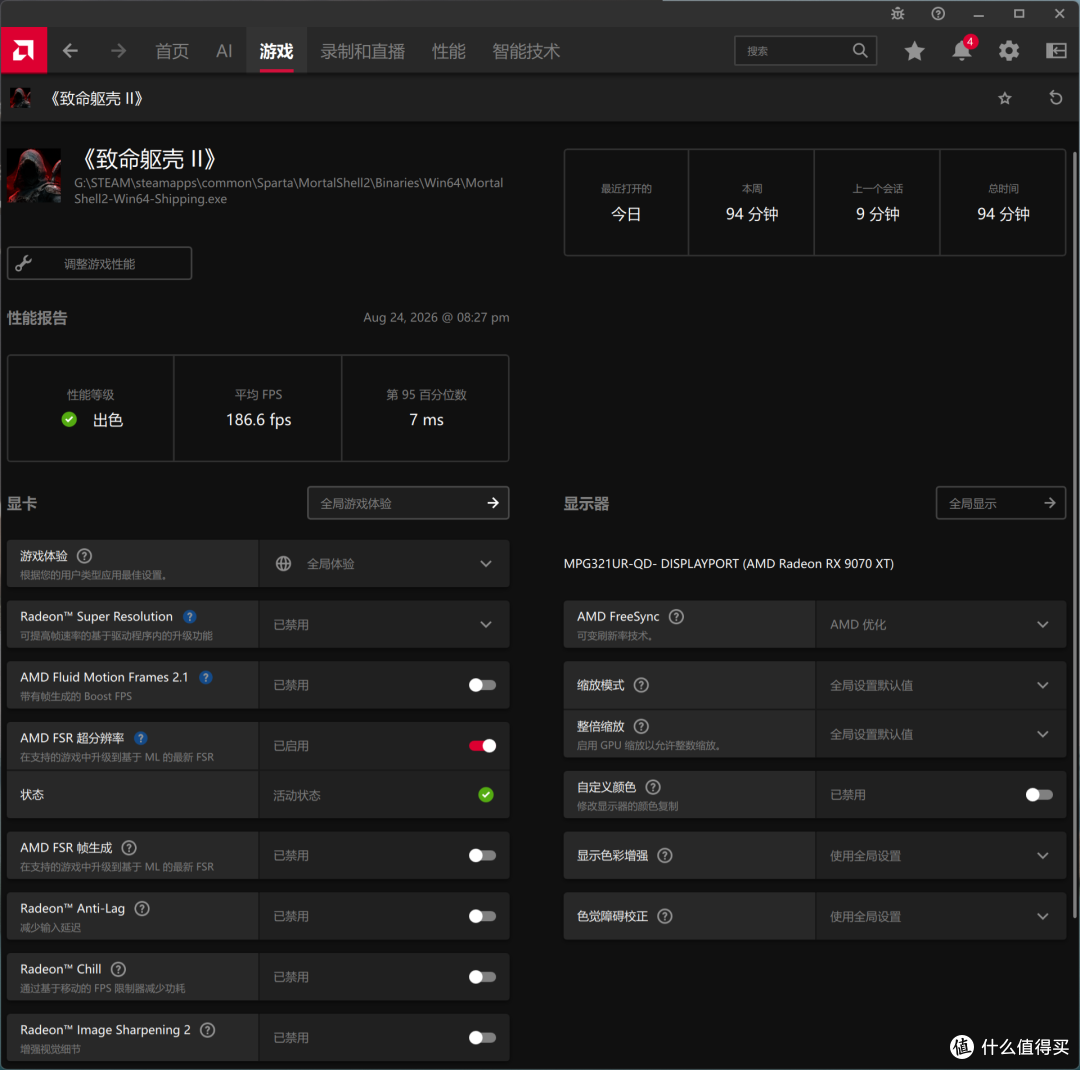Click the MPG321UR-QD display name text
The height and width of the screenshot is (1070, 1080).
coord(728,564)
